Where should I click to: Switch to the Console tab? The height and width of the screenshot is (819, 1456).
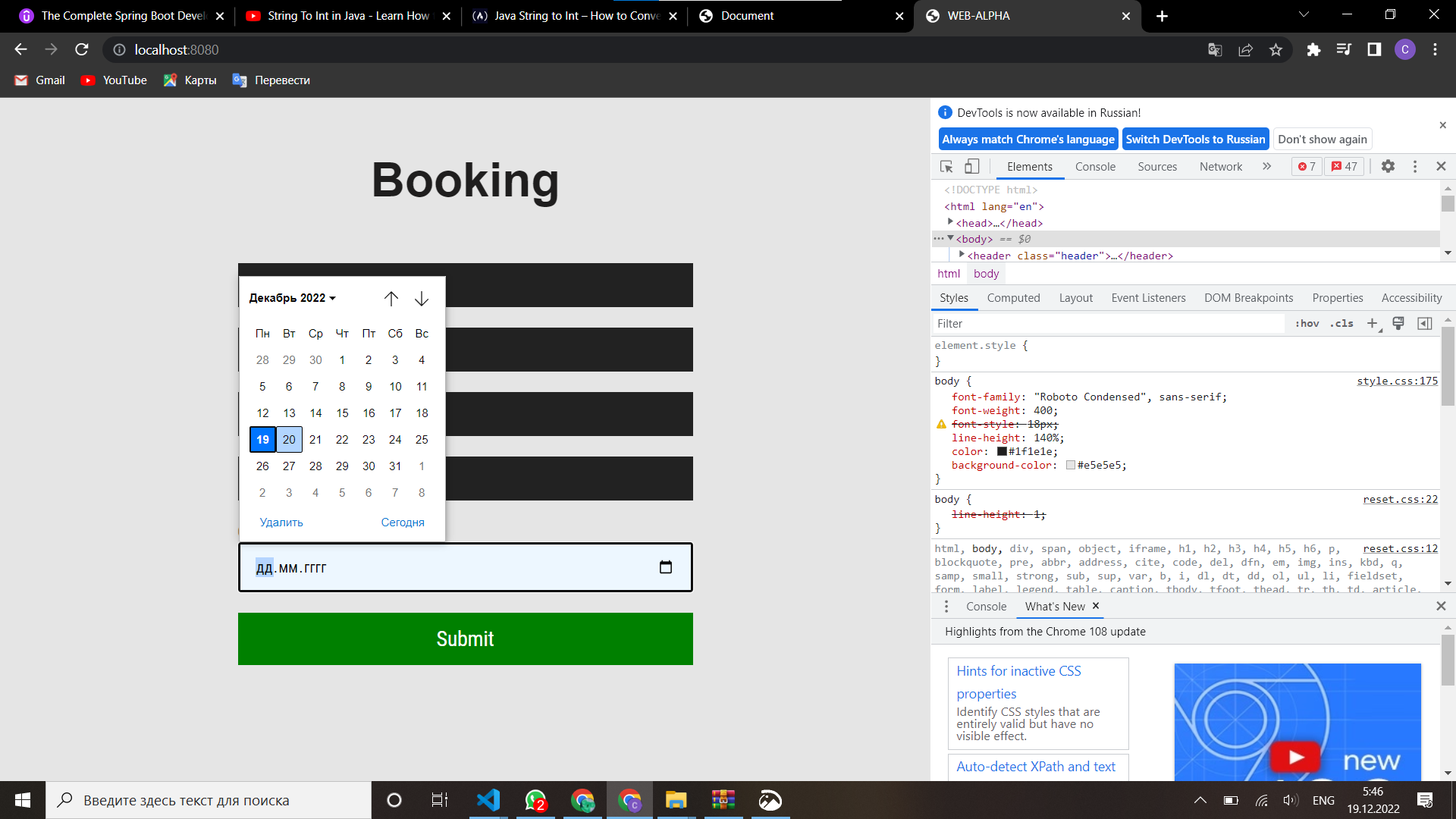1095,167
